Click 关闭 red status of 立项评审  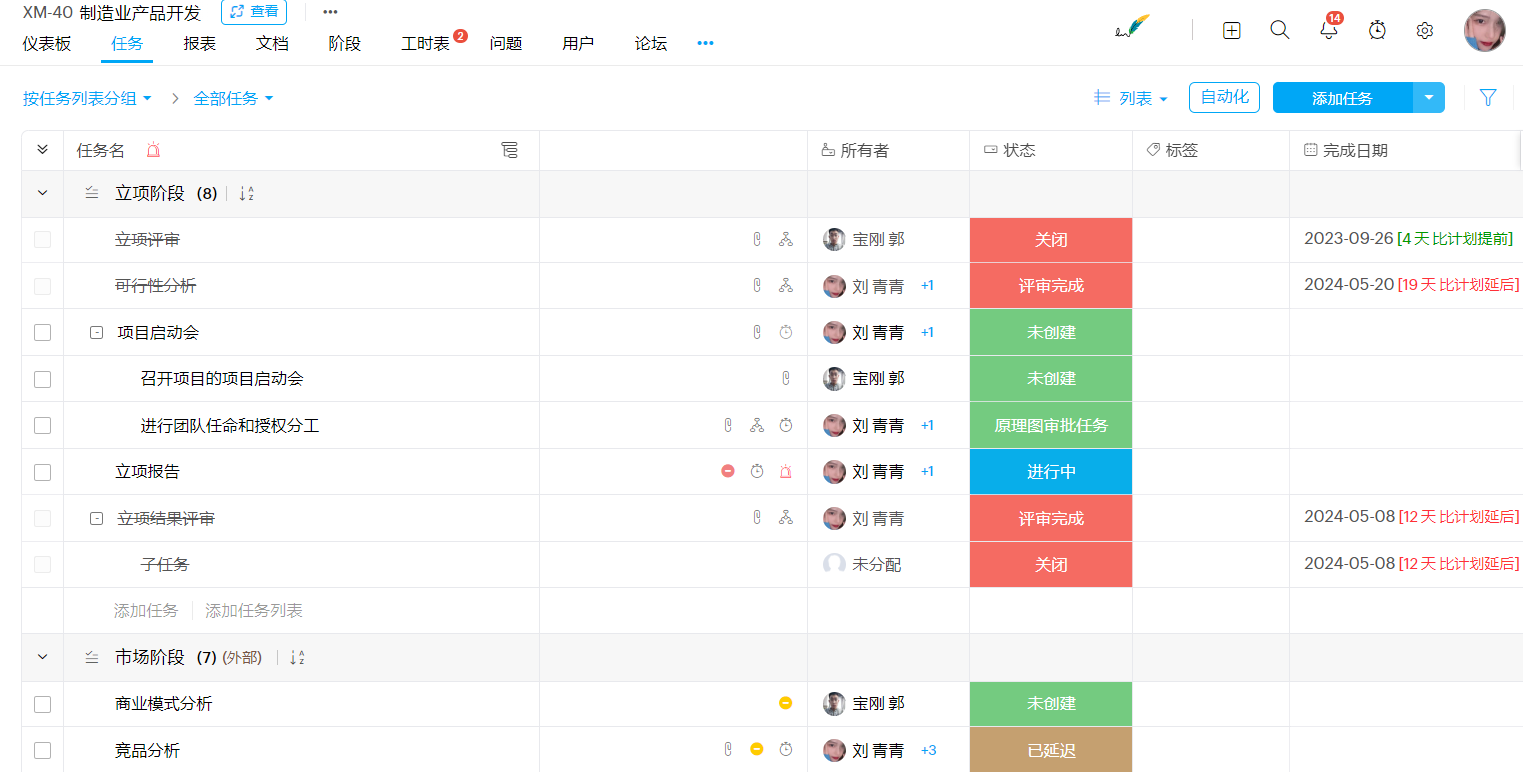pyautogui.click(x=1051, y=240)
